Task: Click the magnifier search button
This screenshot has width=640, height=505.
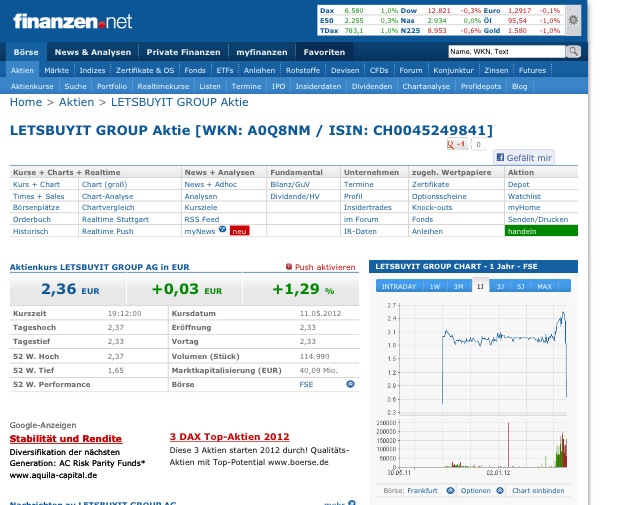Action: pos(573,51)
